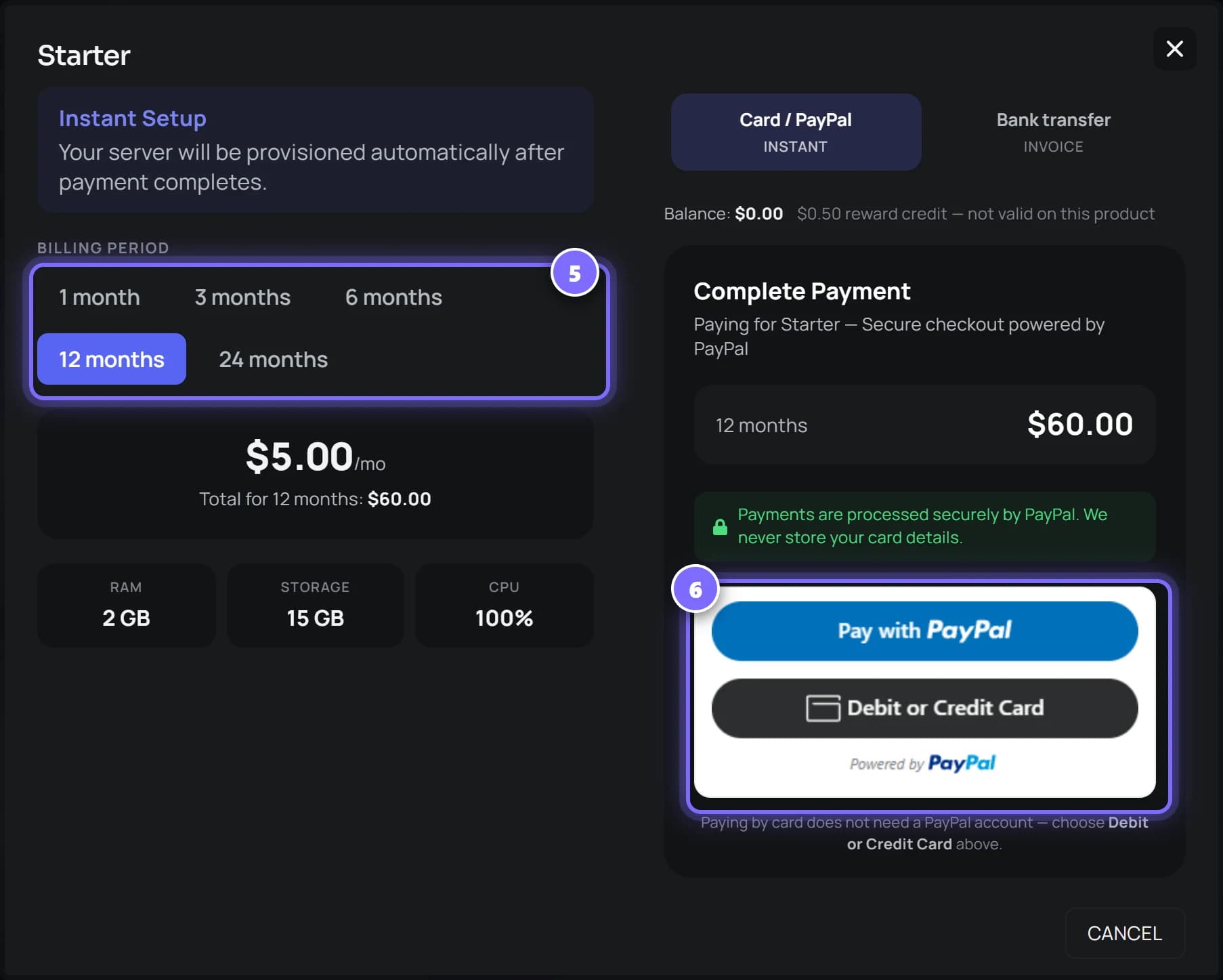Screen dimensions: 1223x980
Task: Choose 3 months billing period
Action: tap(242, 297)
